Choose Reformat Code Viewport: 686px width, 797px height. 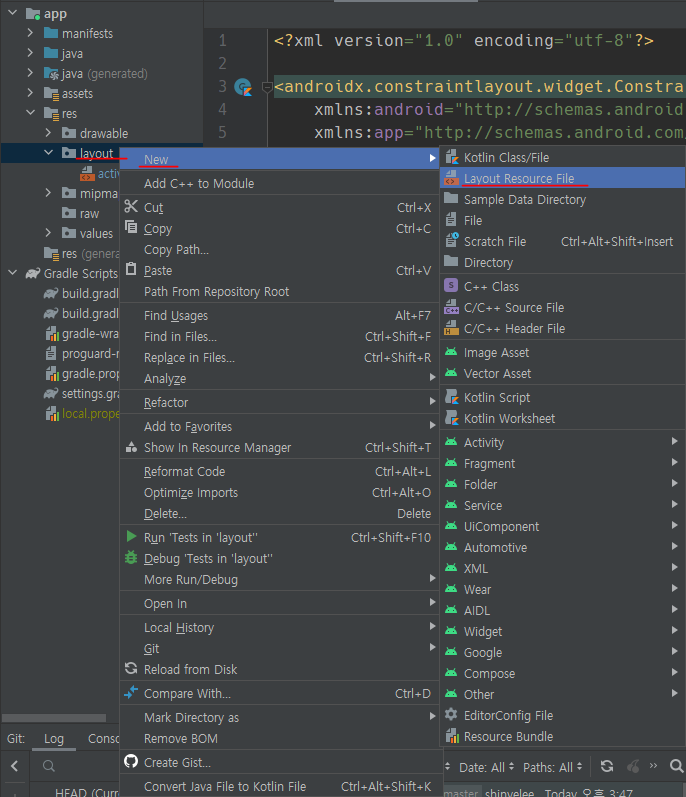[x=279, y=472]
